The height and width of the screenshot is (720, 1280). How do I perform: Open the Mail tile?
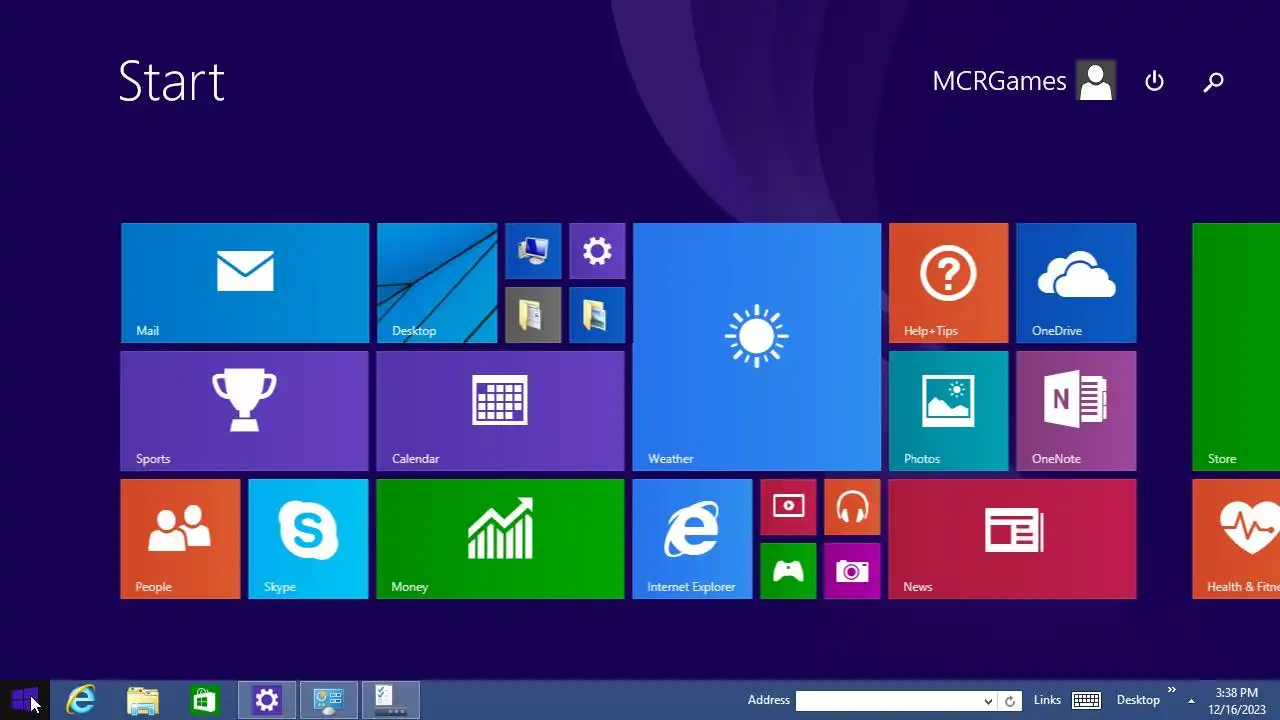(x=245, y=283)
